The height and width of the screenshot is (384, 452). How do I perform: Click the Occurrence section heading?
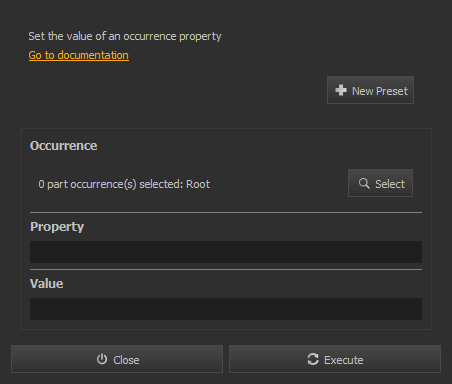64,146
